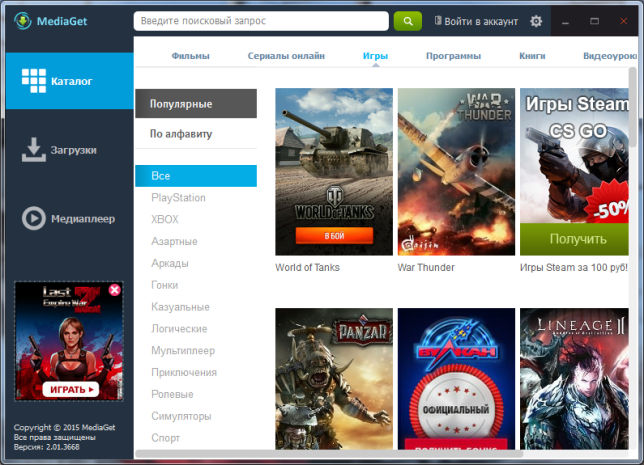This screenshot has width=644, height=465.
Task: Select the Казуальные category
Action: 180,307
